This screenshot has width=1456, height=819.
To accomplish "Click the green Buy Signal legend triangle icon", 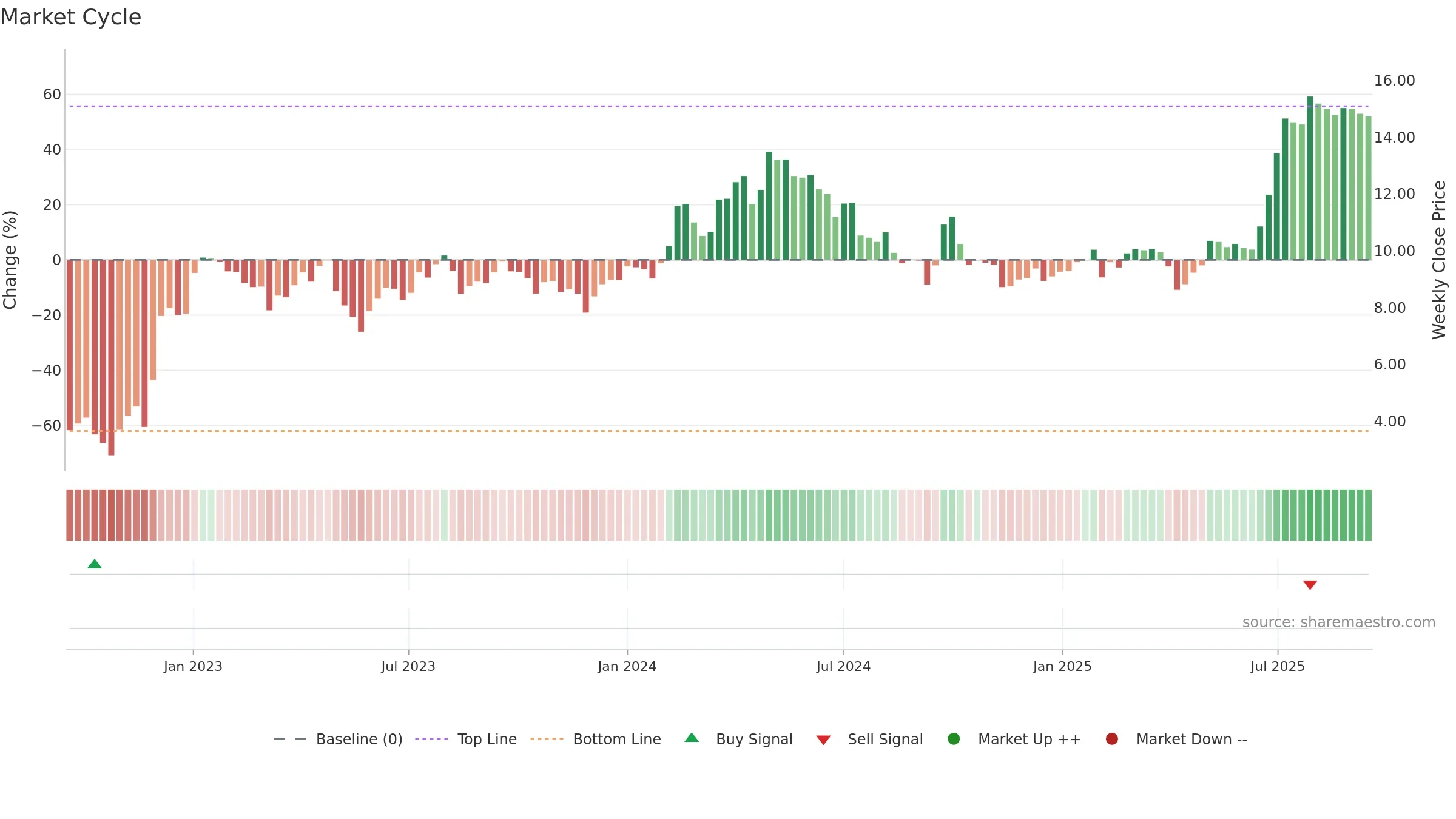I will 692,738.
